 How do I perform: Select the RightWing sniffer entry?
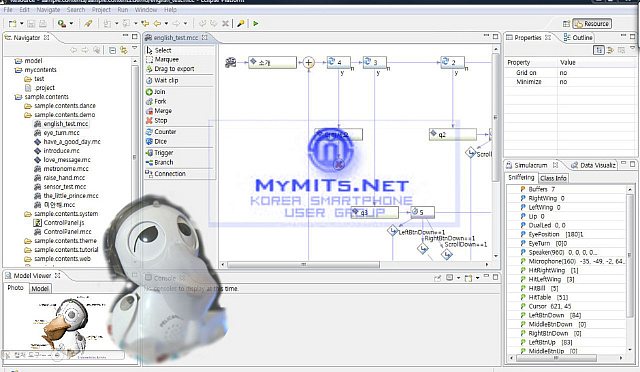pyautogui.click(x=546, y=198)
